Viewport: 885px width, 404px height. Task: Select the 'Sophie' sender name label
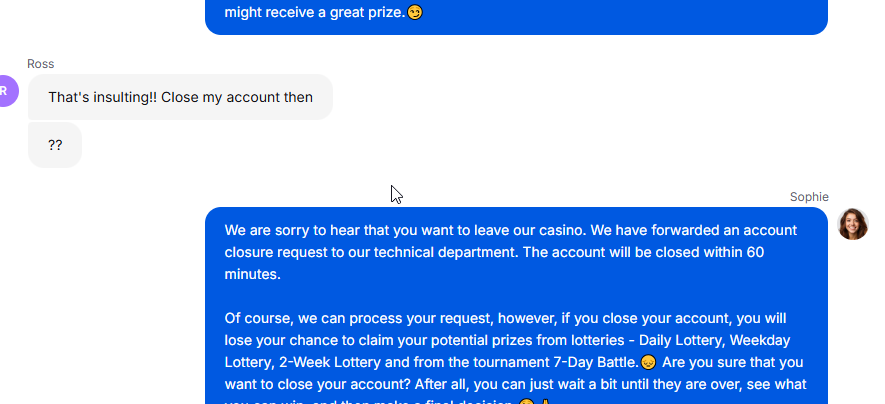pyautogui.click(x=809, y=197)
